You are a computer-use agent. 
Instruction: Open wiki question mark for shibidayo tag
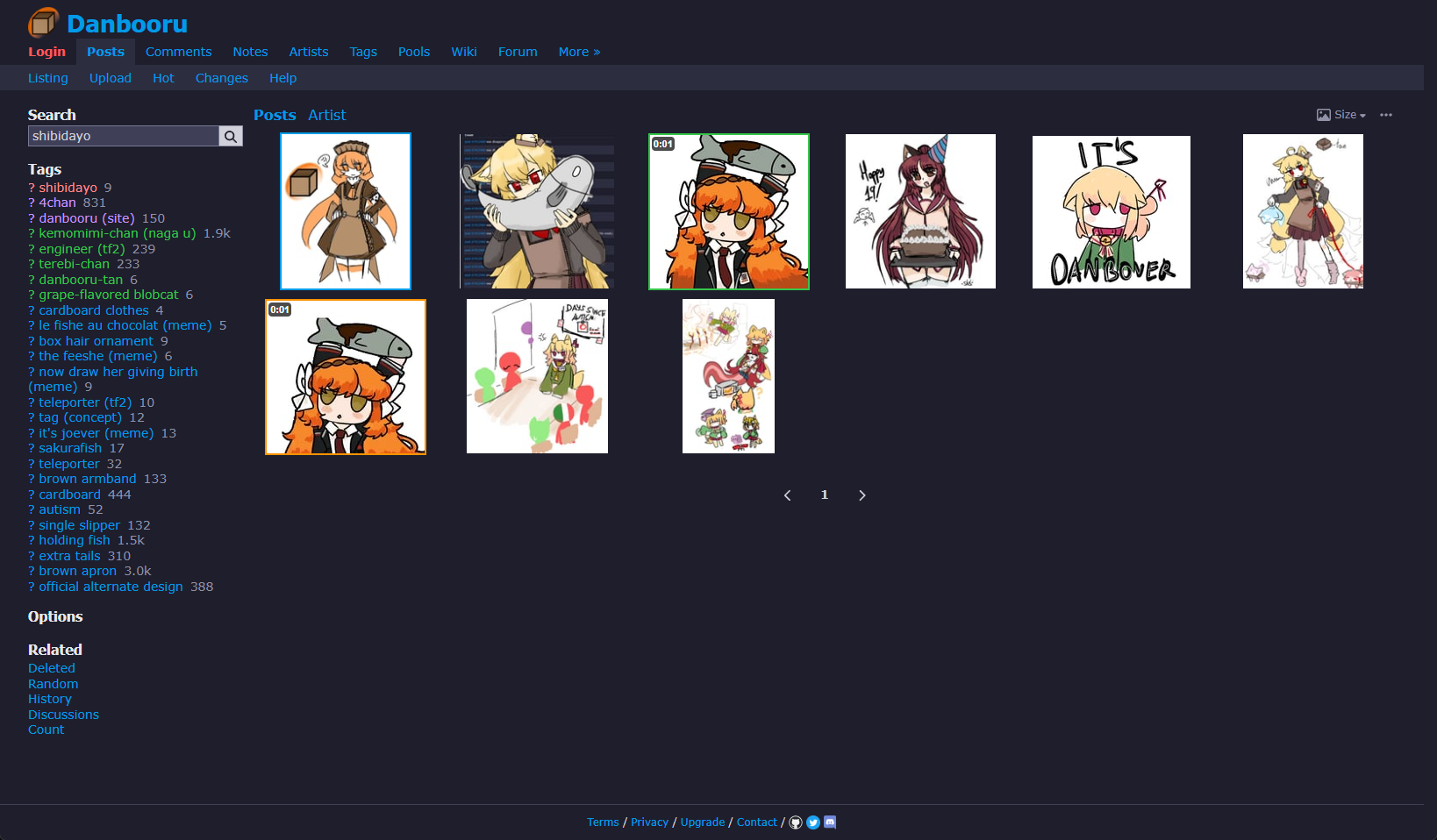(x=32, y=188)
